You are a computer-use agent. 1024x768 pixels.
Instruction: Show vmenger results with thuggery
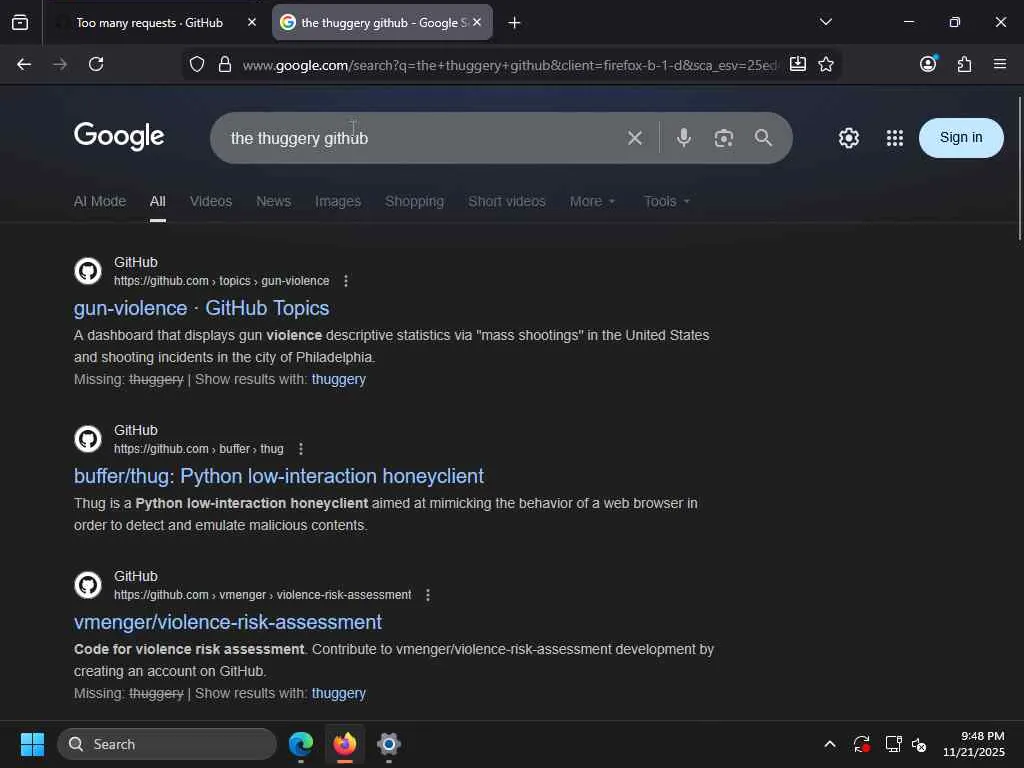pyautogui.click(x=339, y=694)
